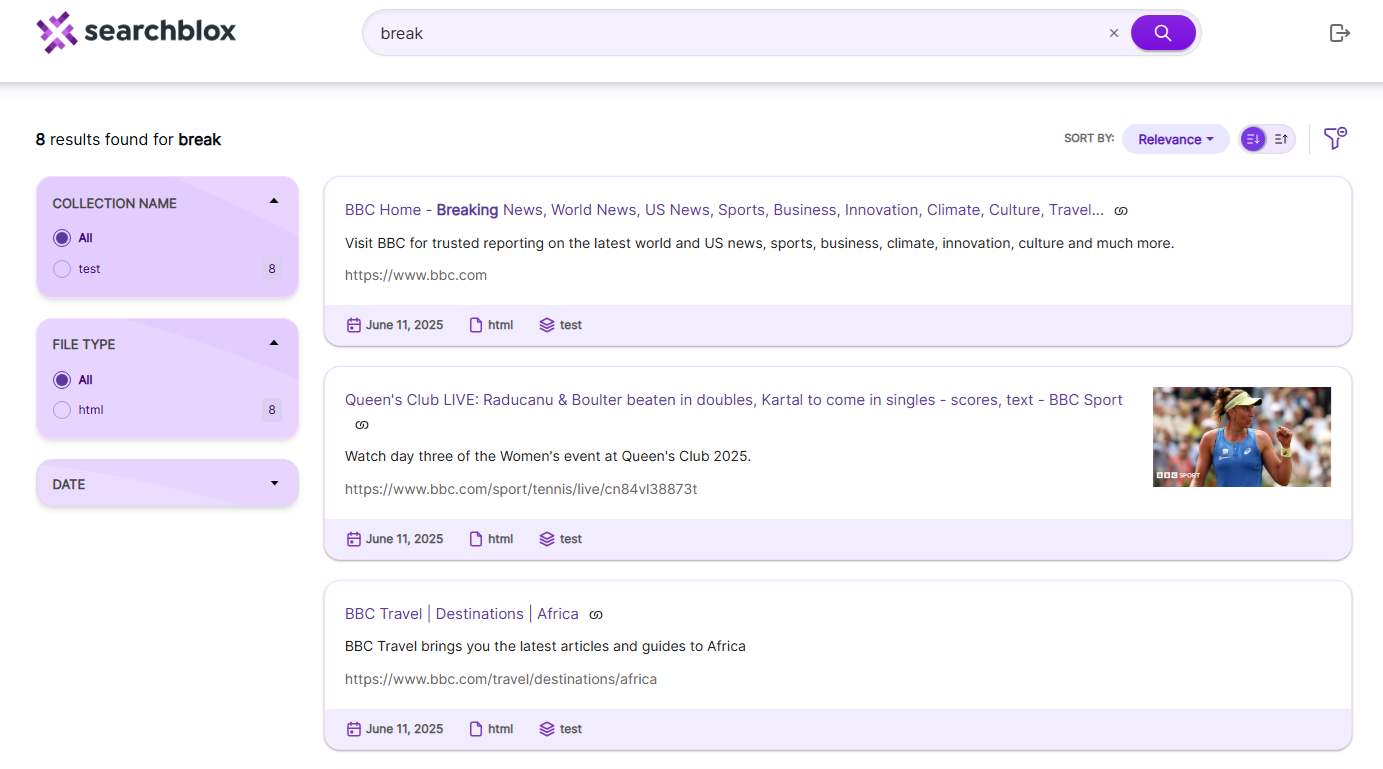This screenshot has width=1383, height=769.
Task: Click layers icon in Queen's Club result footer
Action: pos(547,539)
